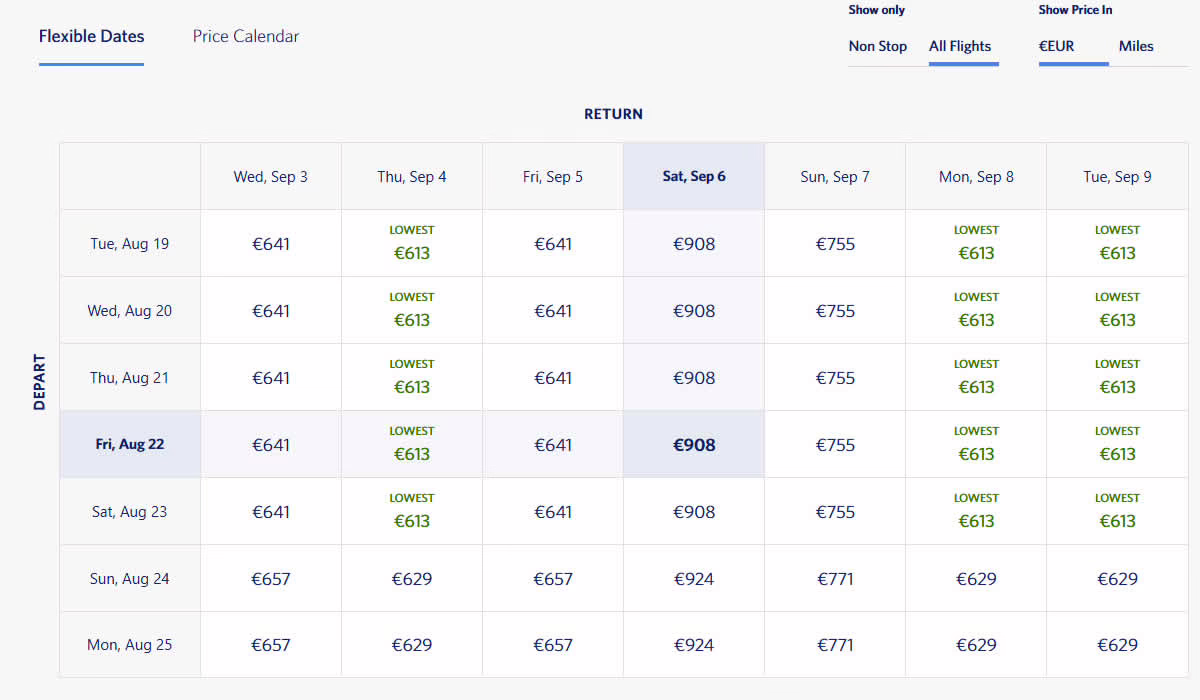This screenshot has width=1200, height=700.
Task: Select the Flexible Dates tab
Action: (91, 37)
